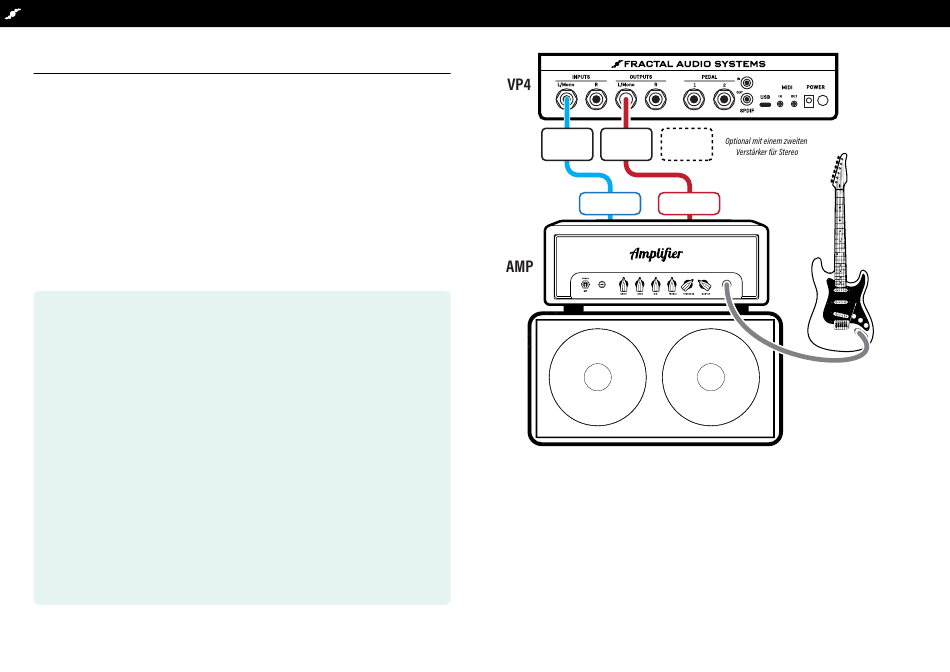Click the blue-outlined label box above the amp
Viewport: 950px width, 672px height.
pos(610,204)
